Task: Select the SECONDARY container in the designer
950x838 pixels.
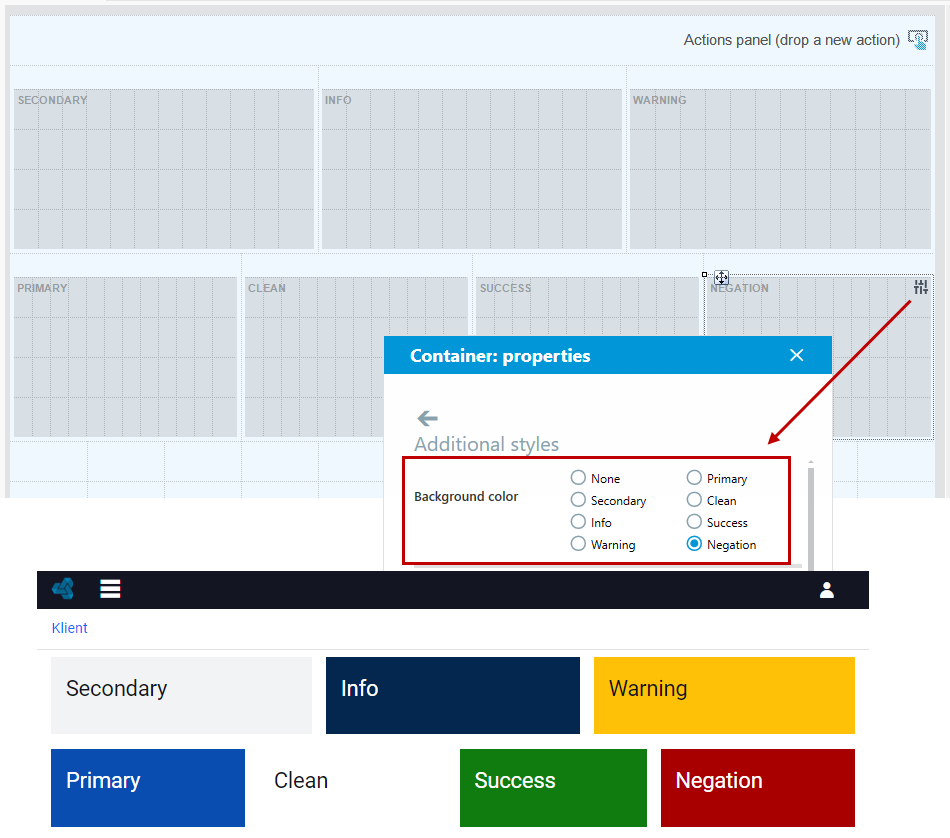Action: [x=164, y=169]
